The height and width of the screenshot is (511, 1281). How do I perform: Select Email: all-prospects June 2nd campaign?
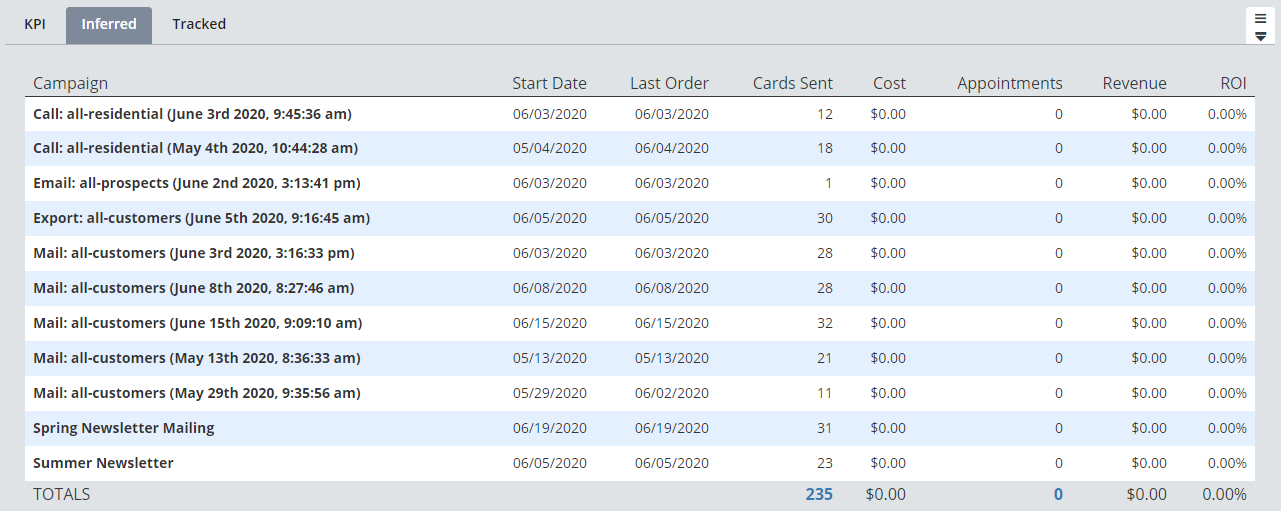(196, 183)
